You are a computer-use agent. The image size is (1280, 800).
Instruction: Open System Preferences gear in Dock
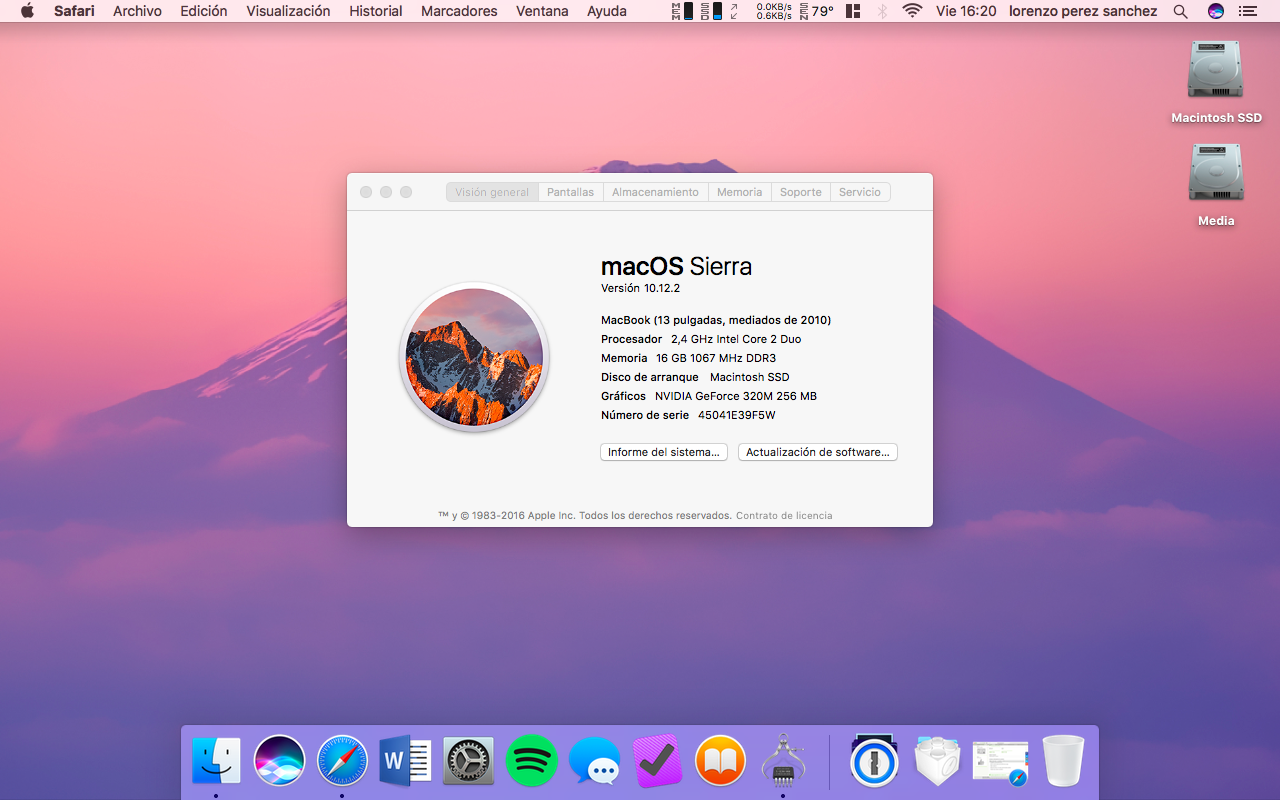click(x=468, y=761)
